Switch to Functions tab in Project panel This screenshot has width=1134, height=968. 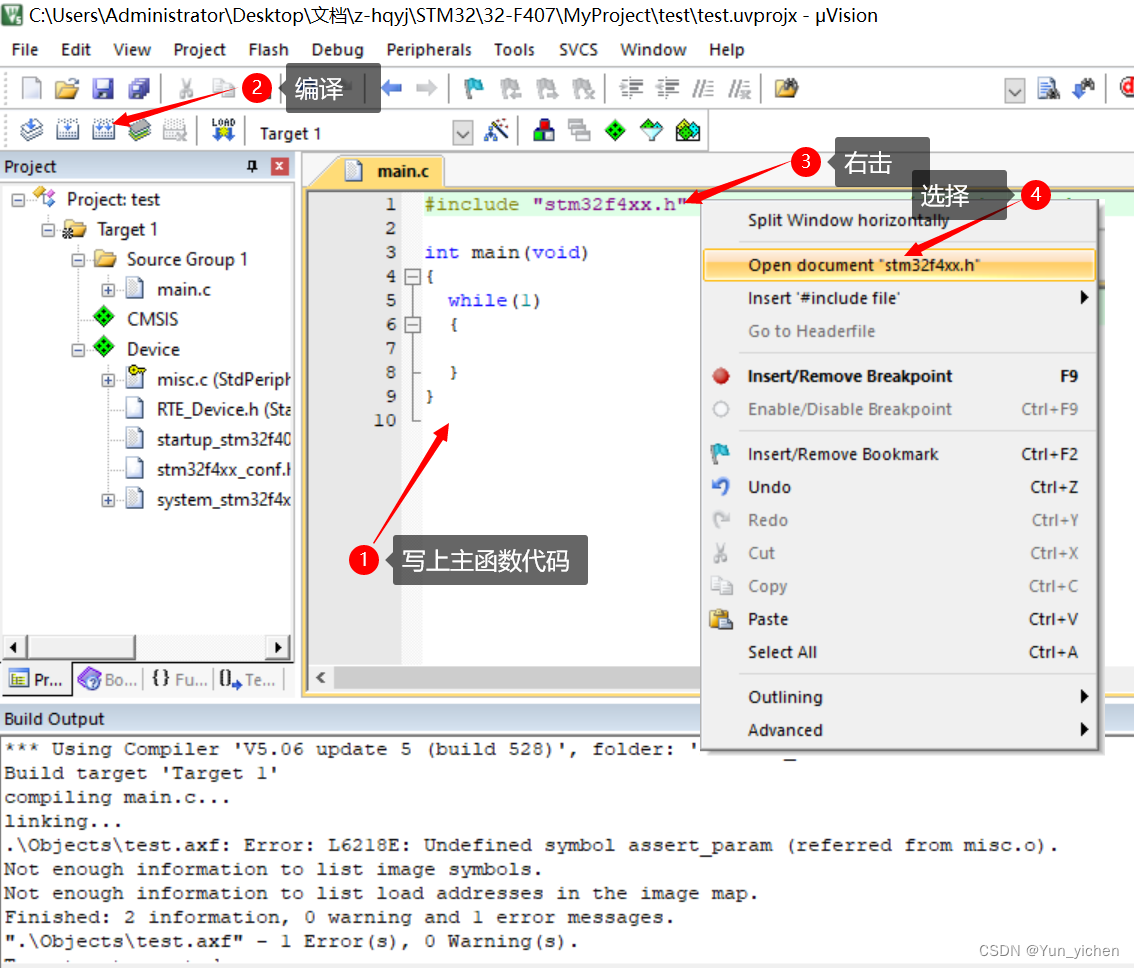coord(179,679)
